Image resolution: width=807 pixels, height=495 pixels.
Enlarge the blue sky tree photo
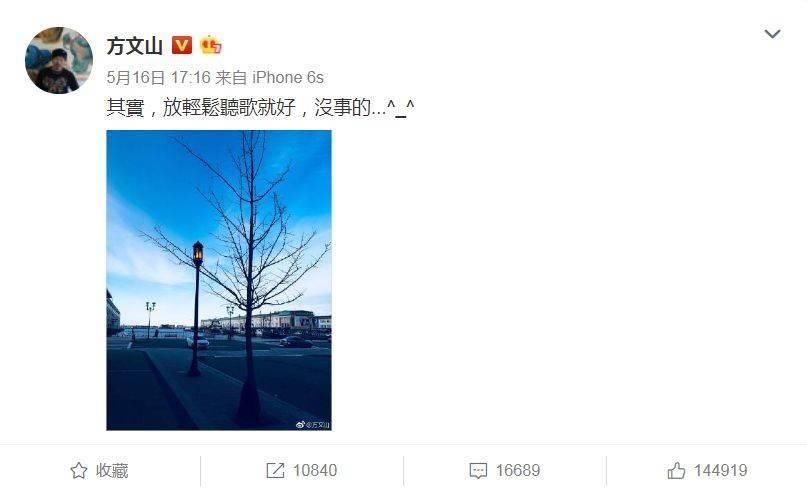point(219,280)
